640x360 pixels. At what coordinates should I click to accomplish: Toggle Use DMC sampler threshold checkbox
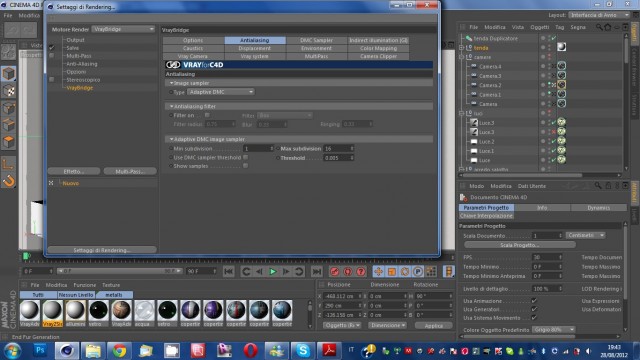(x=245, y=157)
